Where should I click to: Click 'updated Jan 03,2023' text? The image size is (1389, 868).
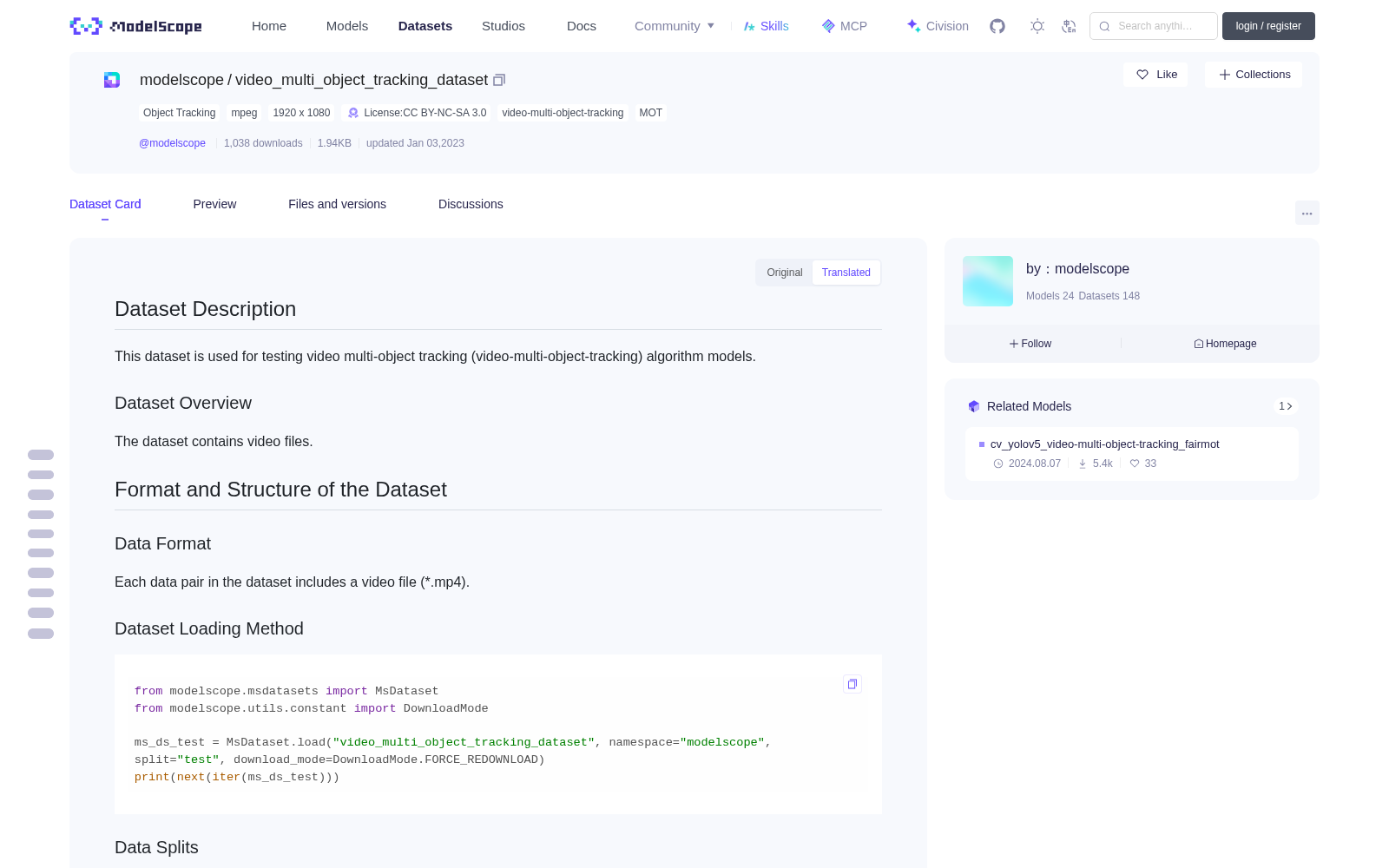[x=415, y=143]
